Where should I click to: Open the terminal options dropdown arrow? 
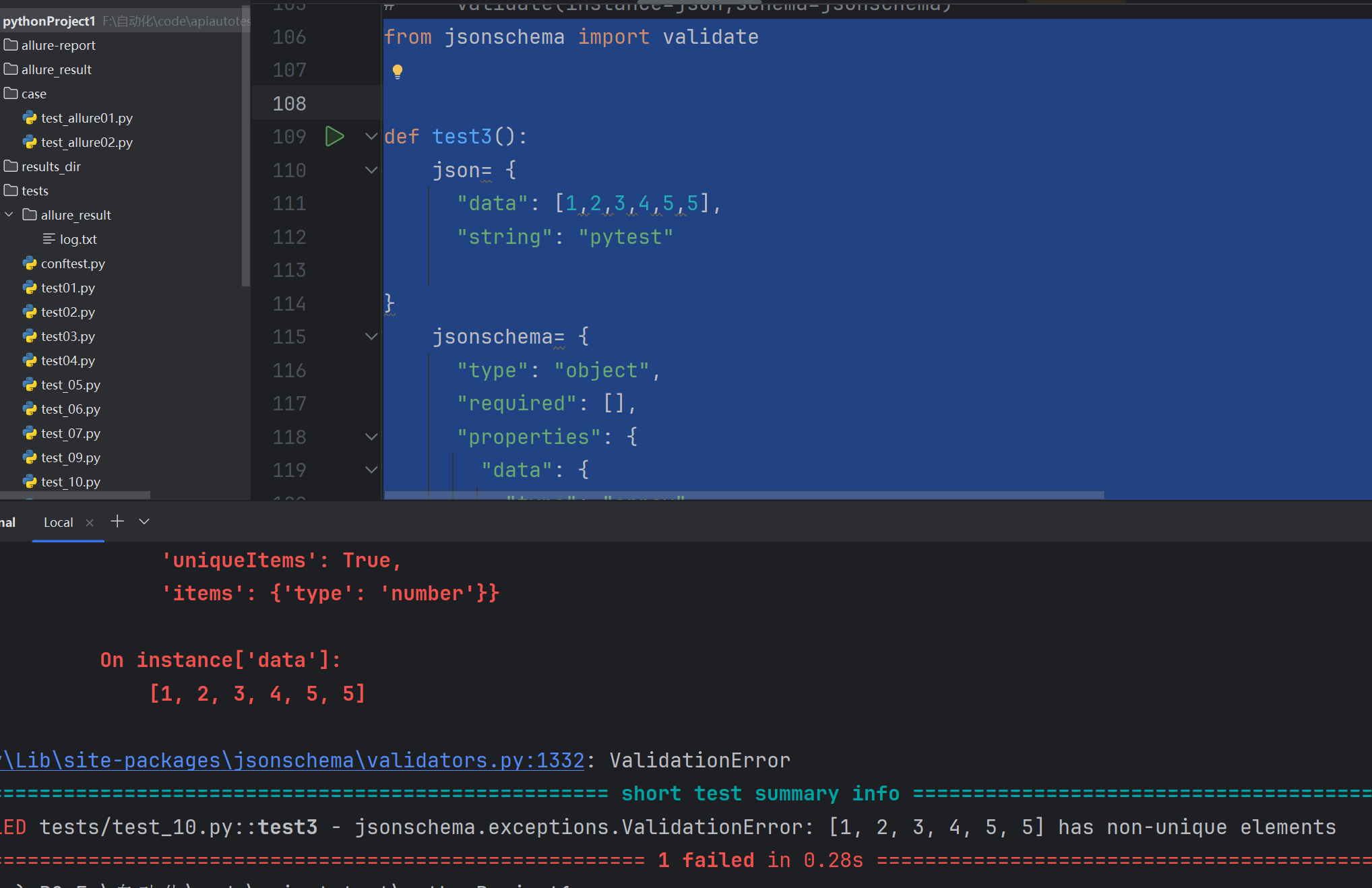[144, 521]
